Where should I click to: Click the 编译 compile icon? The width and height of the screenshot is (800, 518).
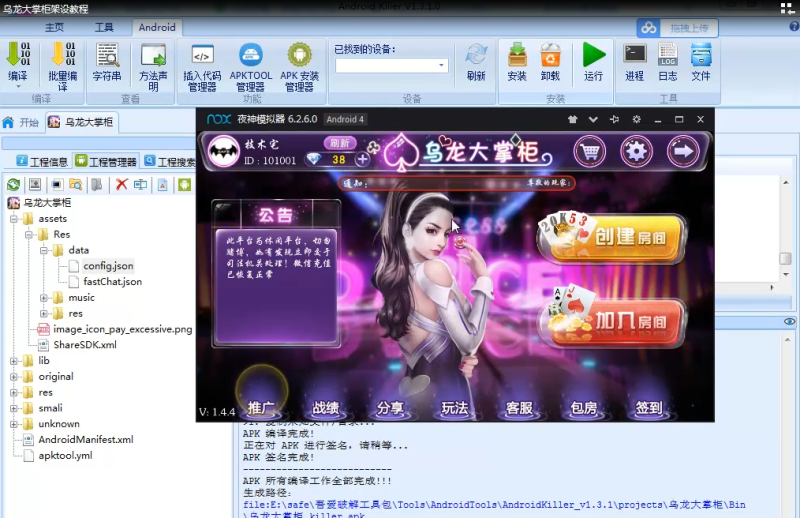(18, 55)
